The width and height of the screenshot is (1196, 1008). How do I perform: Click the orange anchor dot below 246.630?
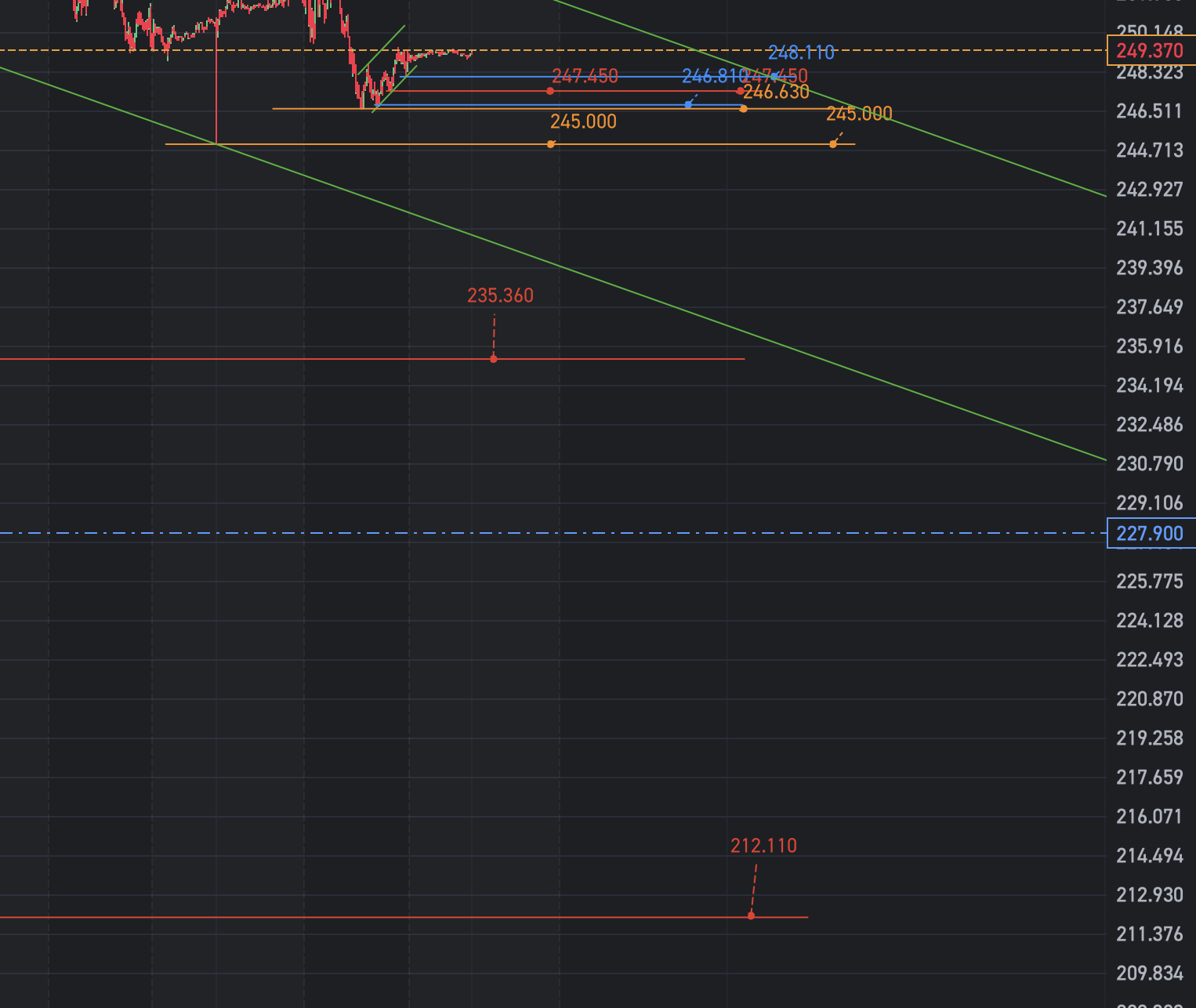(743, 109)
